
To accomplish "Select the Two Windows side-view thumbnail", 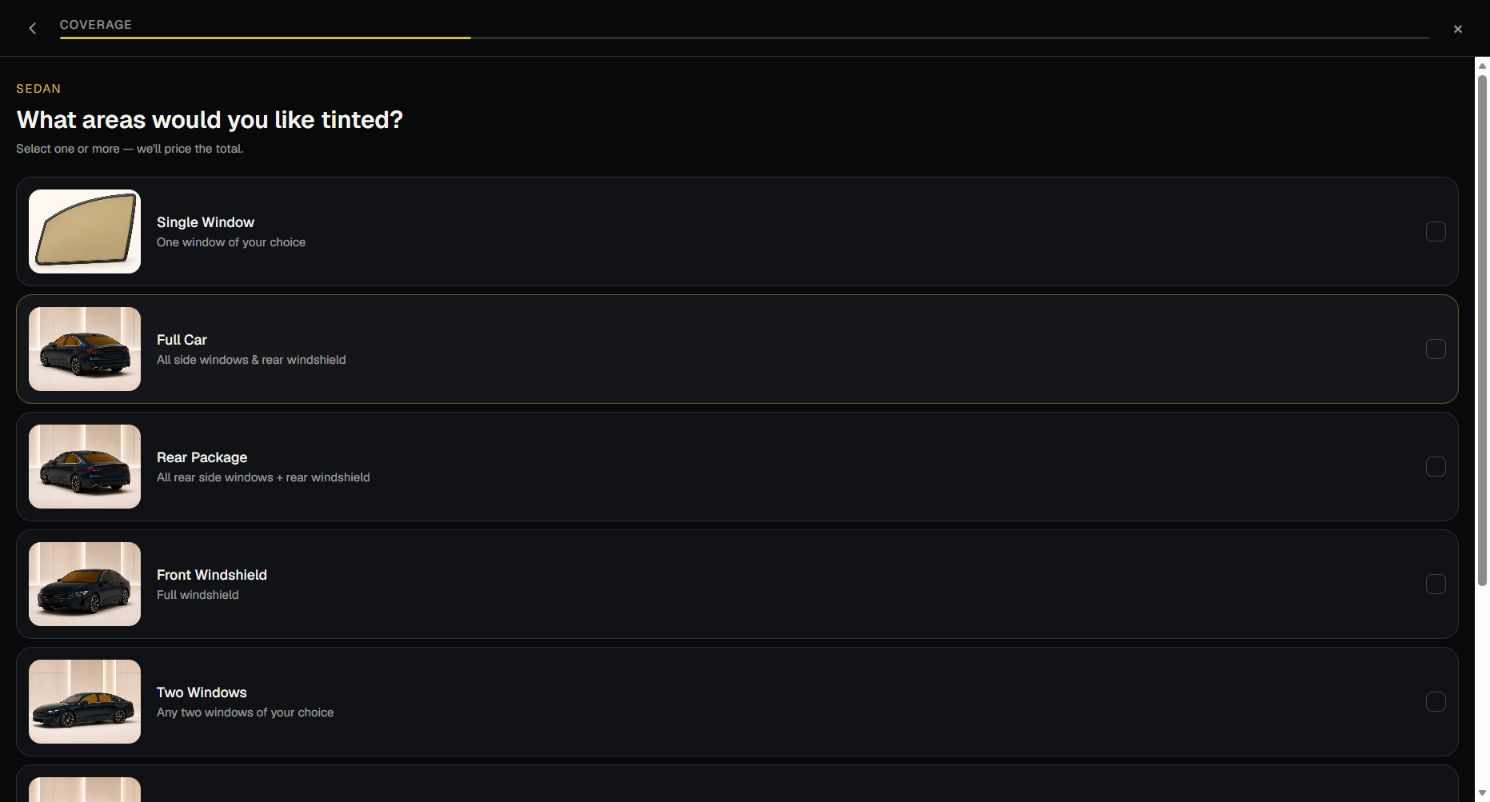I will coord(85,702).
